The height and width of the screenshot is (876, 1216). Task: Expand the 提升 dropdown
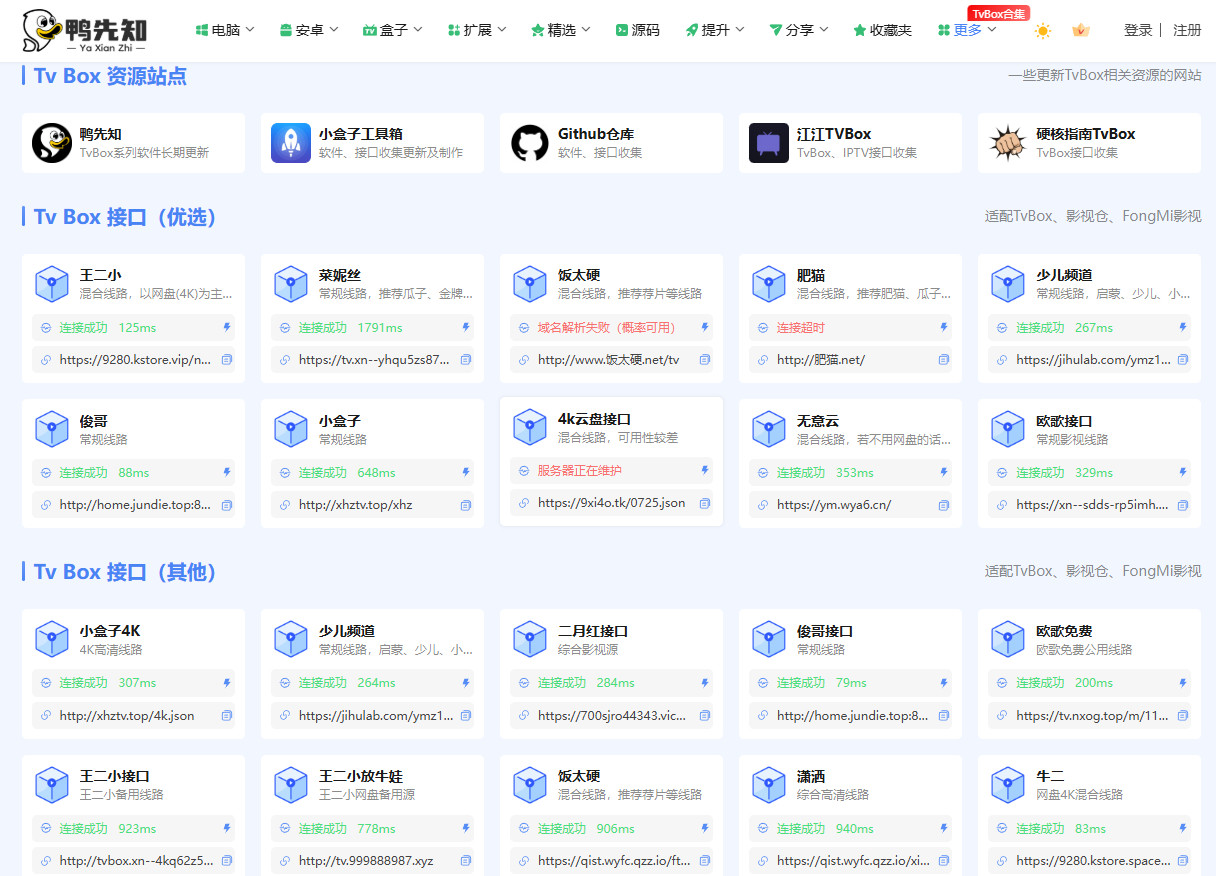coord(715,30)
